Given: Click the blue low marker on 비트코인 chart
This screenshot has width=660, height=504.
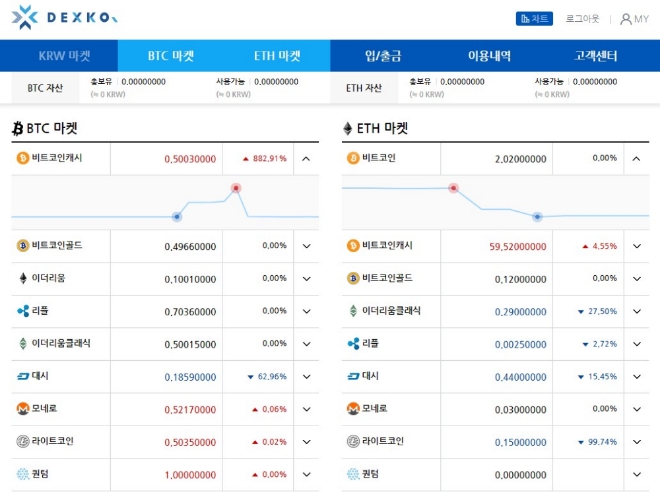Looking at the screenshot, I should click(537, 217).
